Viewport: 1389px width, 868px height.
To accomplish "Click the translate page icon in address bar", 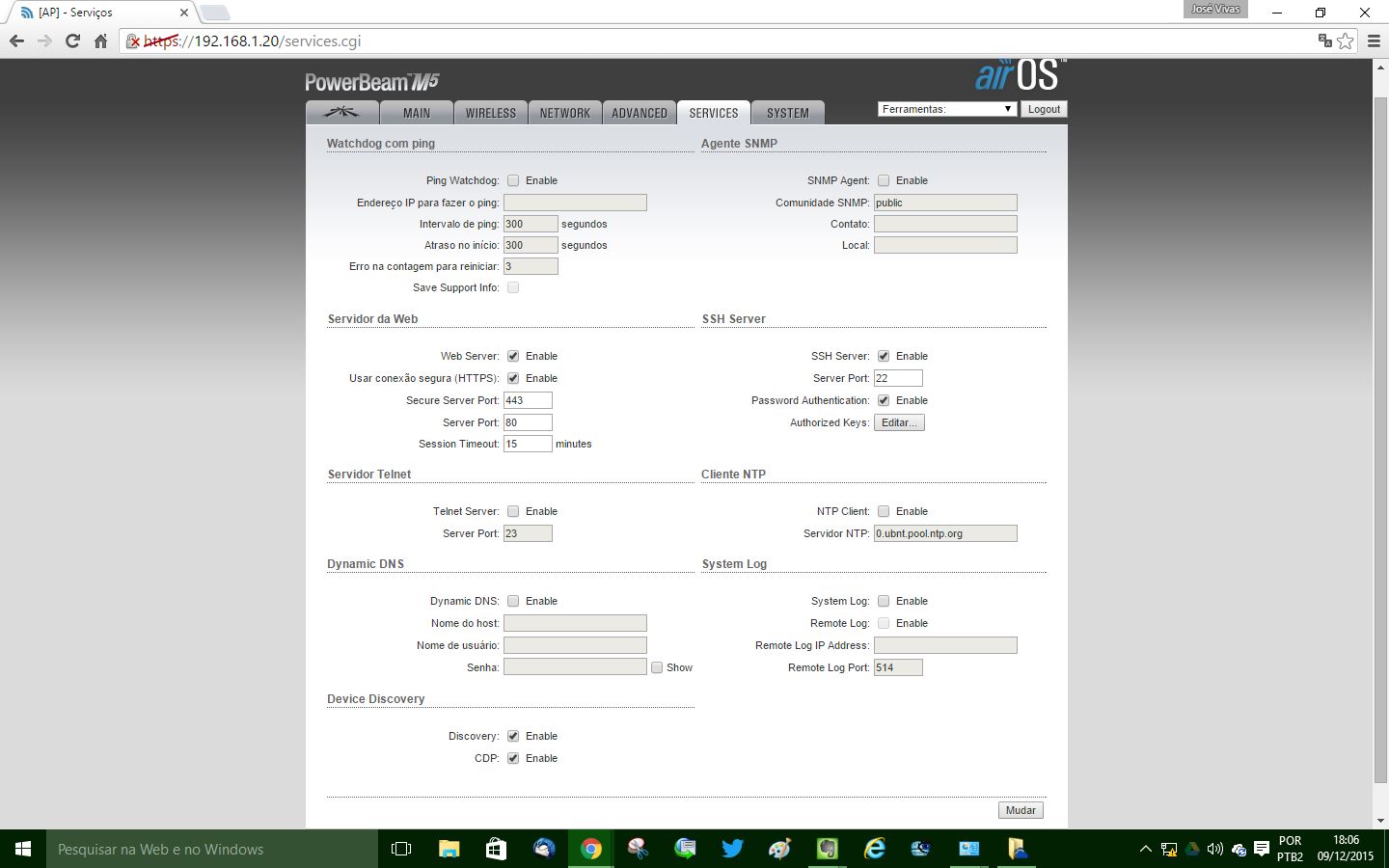I will coord(1324,41).
